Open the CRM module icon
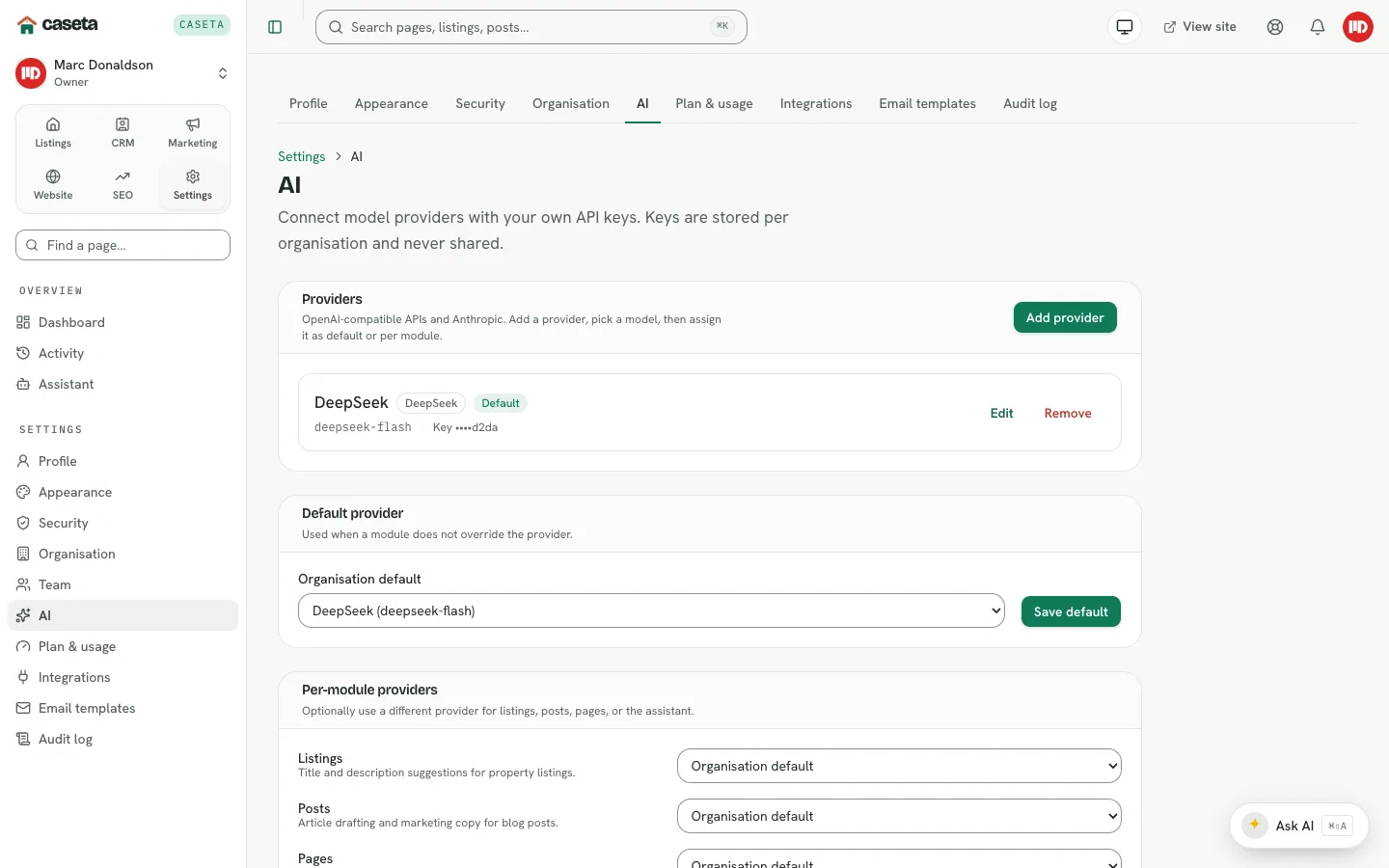Screen dimensions: 1389x868 (x=123, y=132)
